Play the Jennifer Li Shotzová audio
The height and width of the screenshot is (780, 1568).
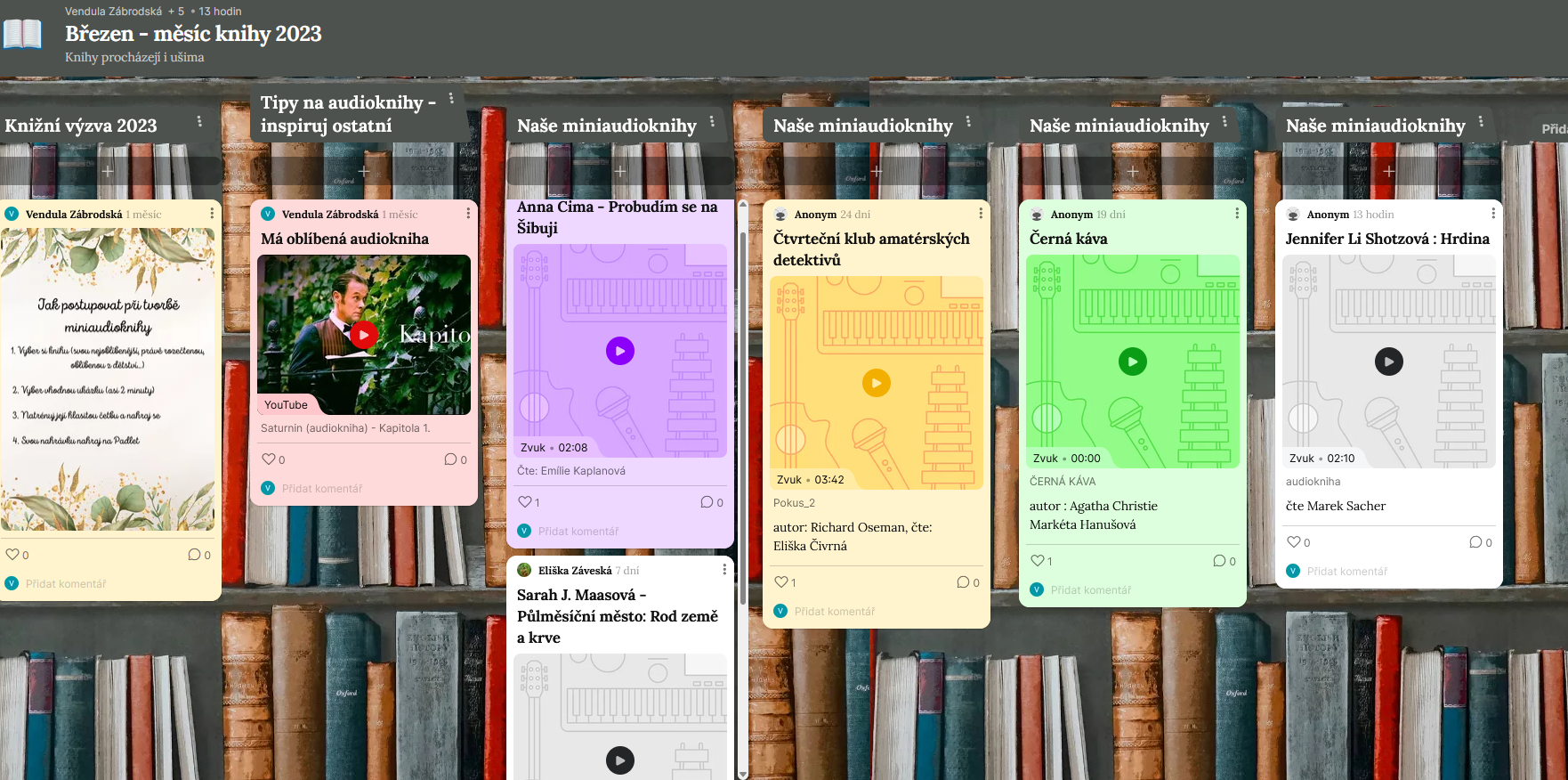[1388, 362]
